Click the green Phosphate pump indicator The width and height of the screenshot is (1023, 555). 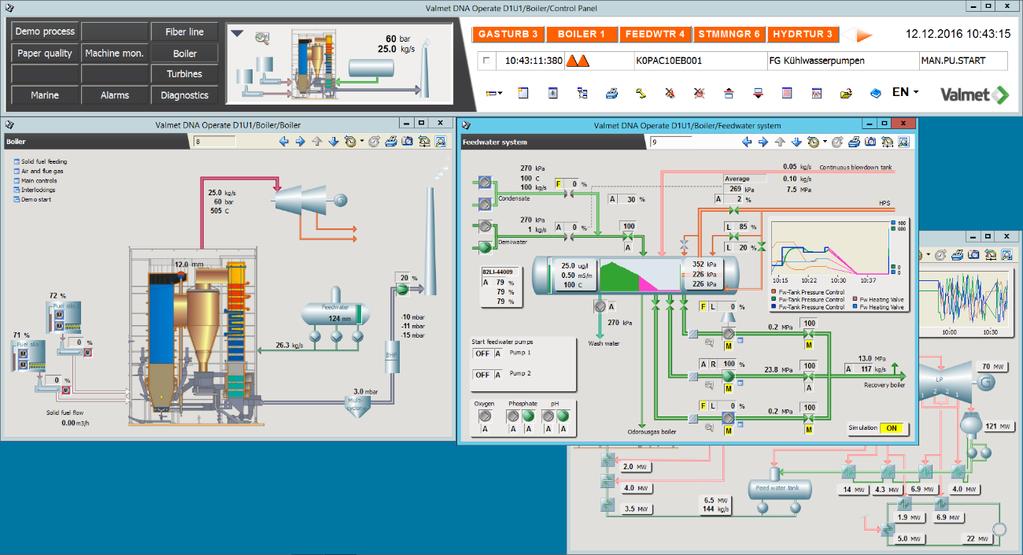(528, 415)
